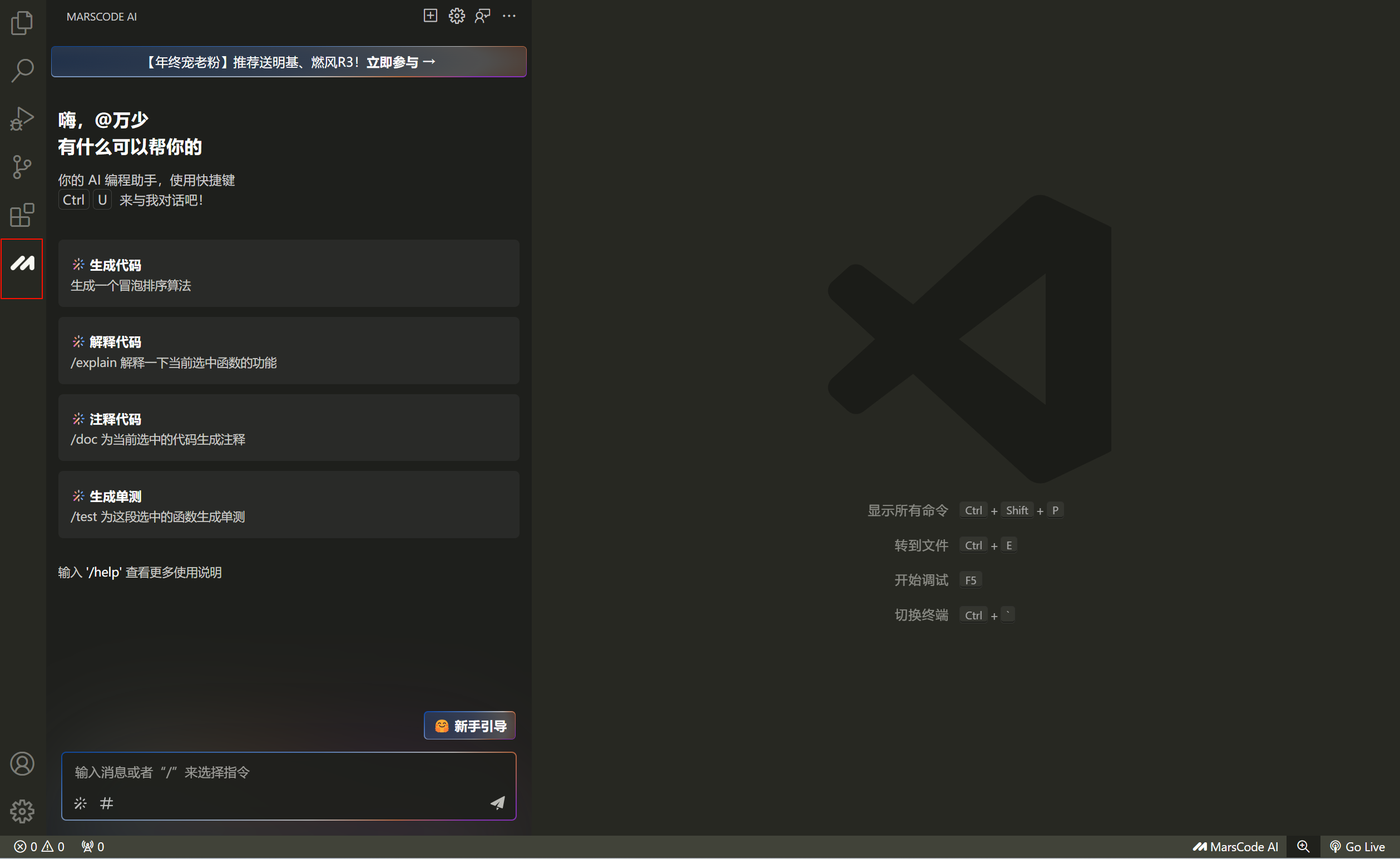Open the Explorer view in the activity bar
The height and width of the screenshot is (859, 1400).
(22, 23)
